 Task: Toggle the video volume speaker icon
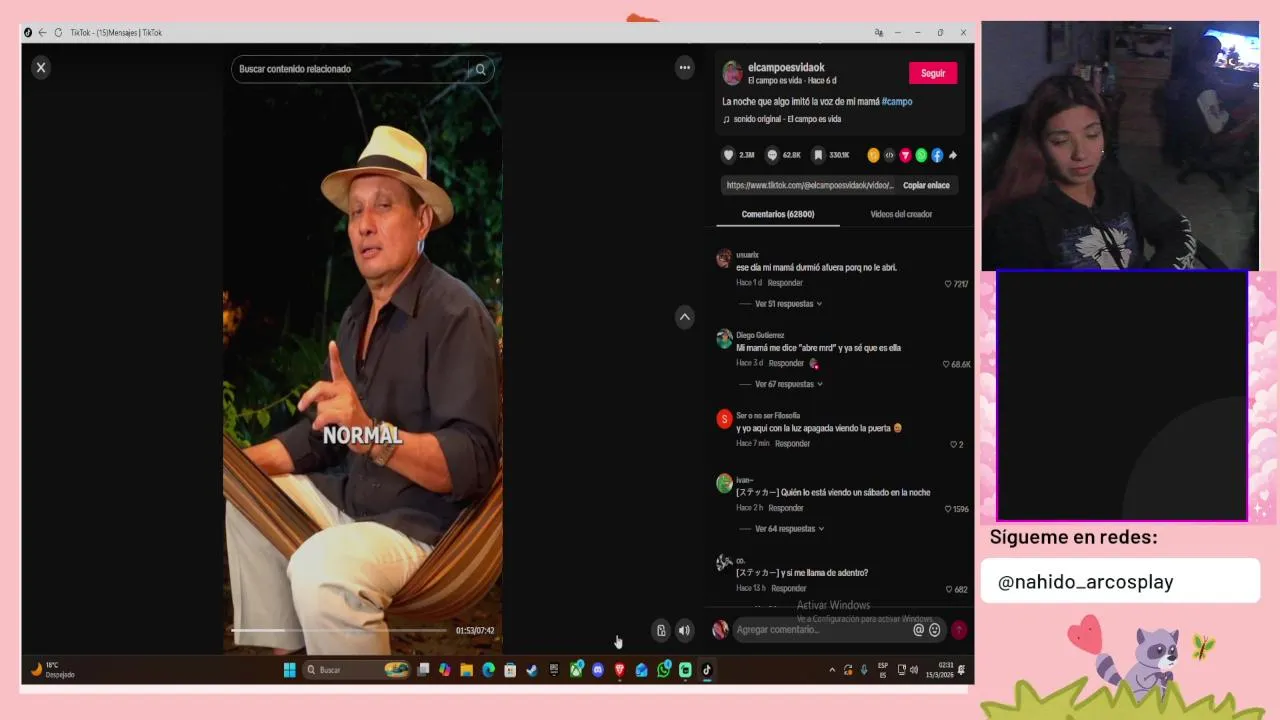pyautogui.click(x=684, y=630)
